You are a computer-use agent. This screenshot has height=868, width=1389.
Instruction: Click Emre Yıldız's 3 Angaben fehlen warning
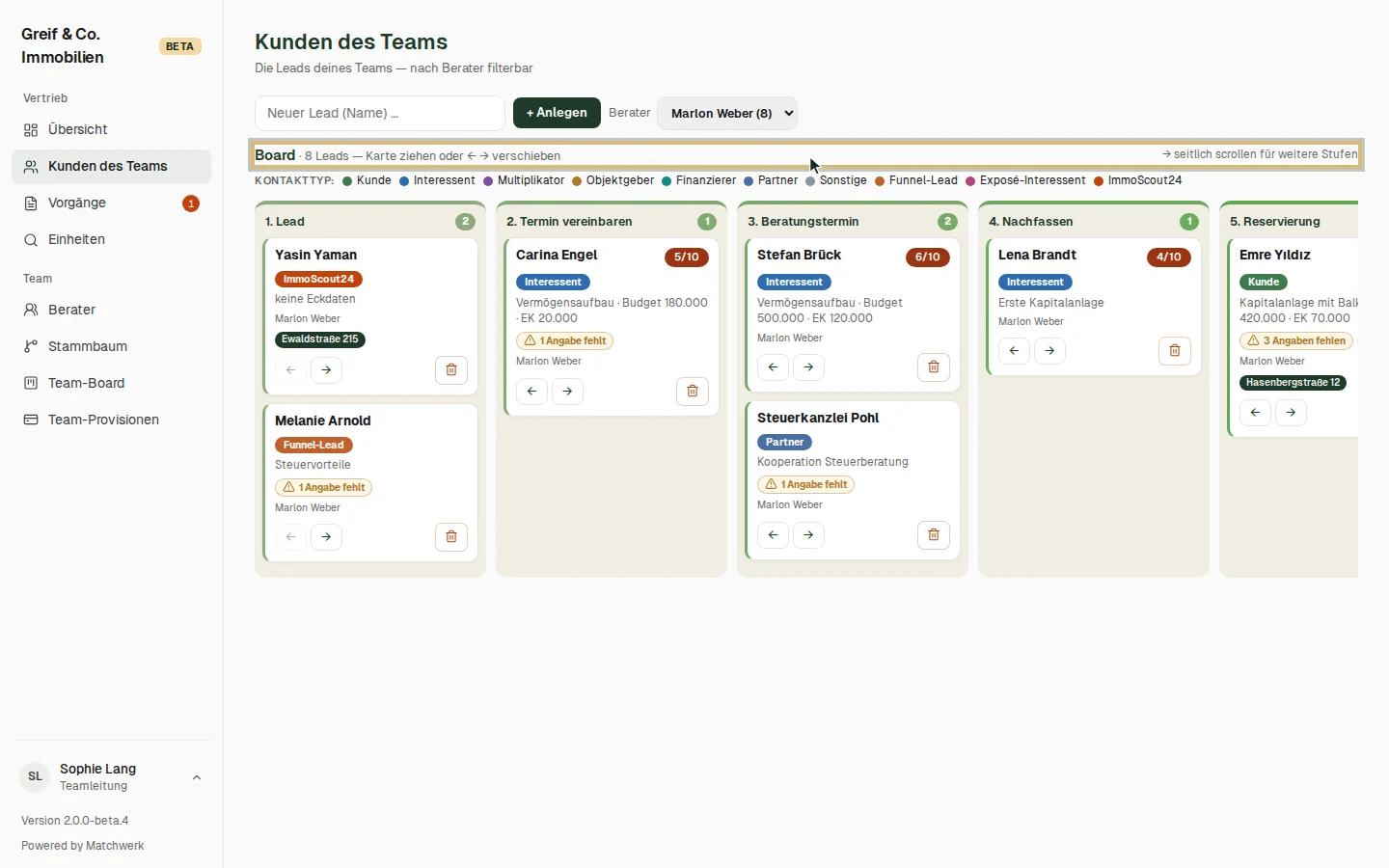point(1297,341)
